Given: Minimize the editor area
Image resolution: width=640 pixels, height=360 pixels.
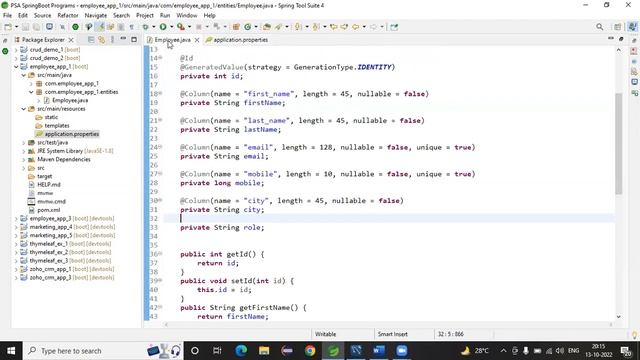Looking at the screenshot, I should click(611, 38).
